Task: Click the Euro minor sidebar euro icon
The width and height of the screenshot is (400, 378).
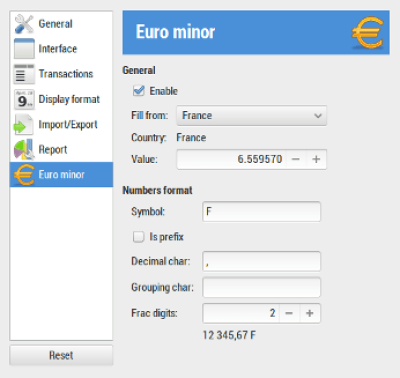Action: (24, 174)
